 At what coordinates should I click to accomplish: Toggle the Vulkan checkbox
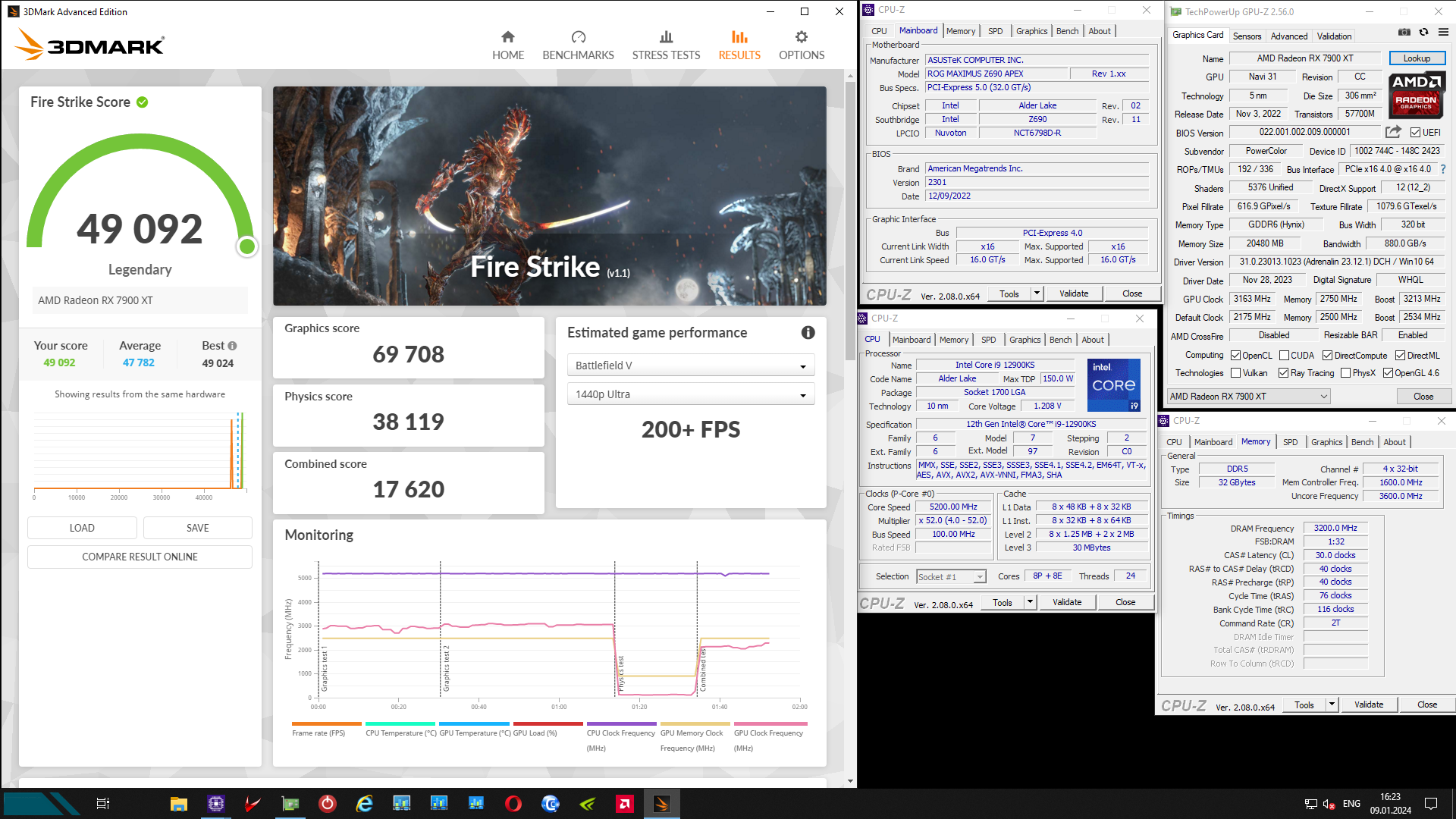point(1236,373)
